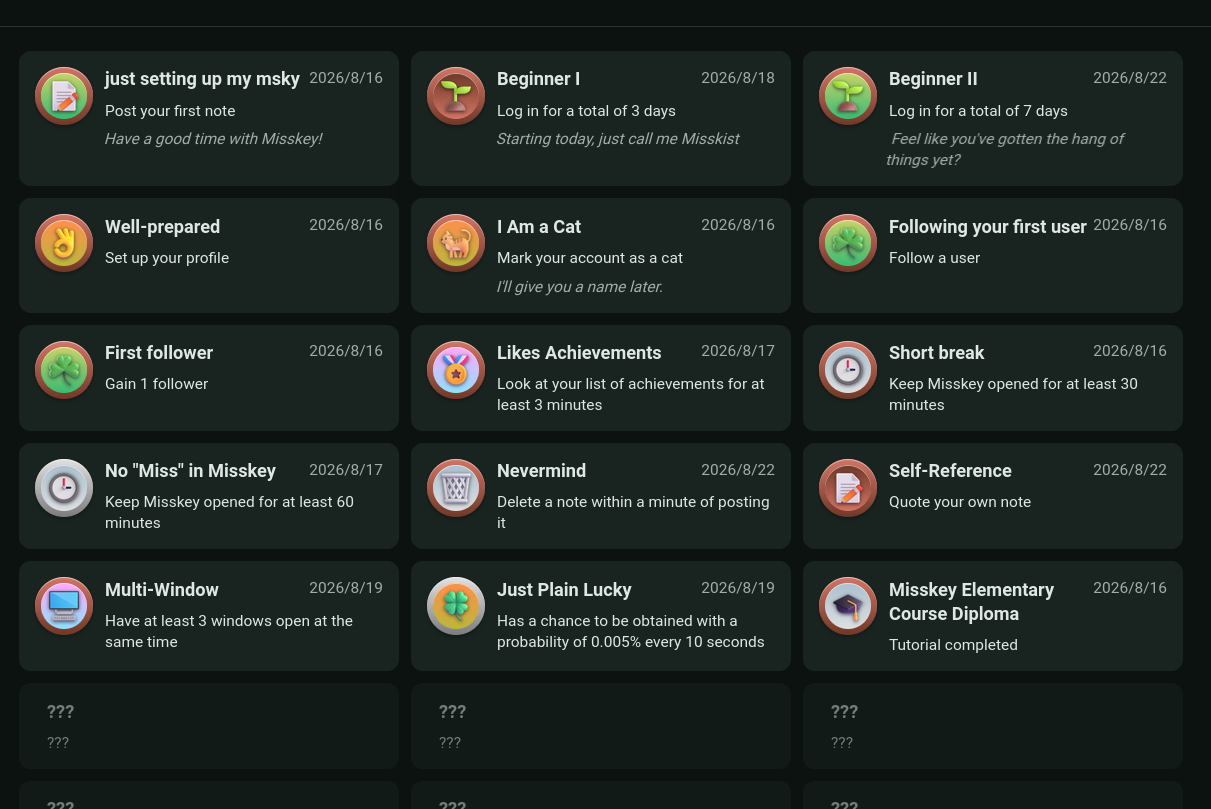The image size is (1211, 809).
Task: Select the 'Just Plain Lucky' title
Action: 564,590
